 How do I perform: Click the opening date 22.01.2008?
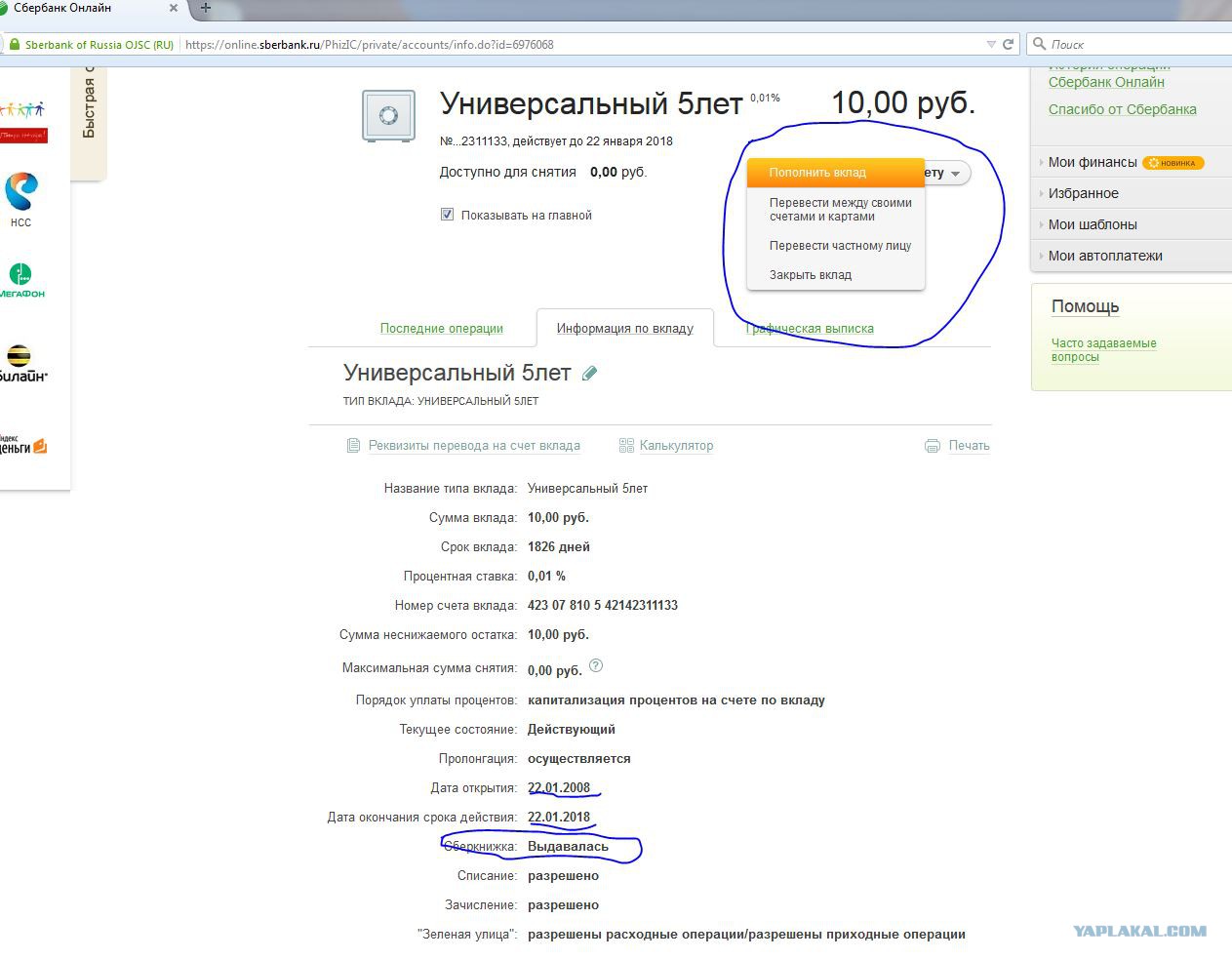[559, 787]
